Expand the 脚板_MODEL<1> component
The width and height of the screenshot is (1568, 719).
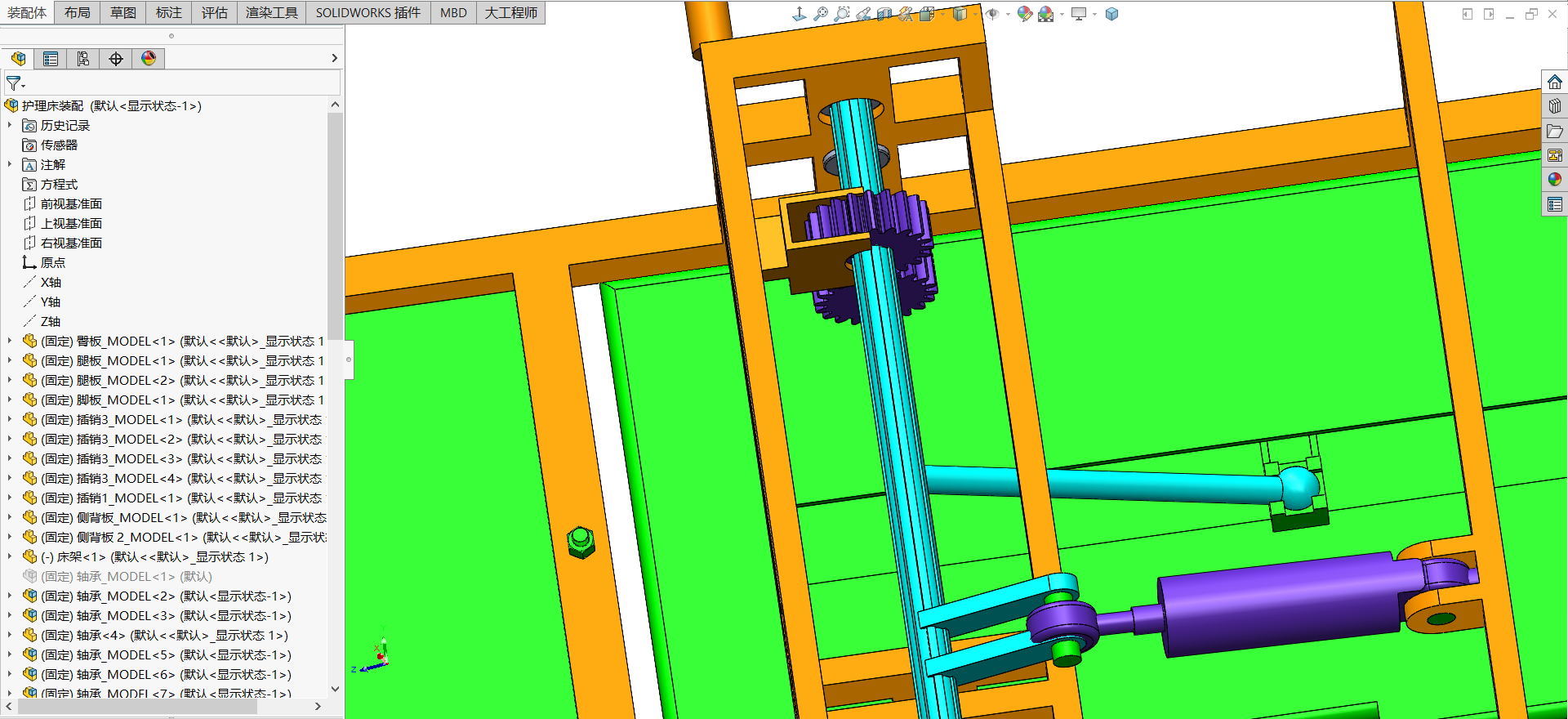coord(10,400)
